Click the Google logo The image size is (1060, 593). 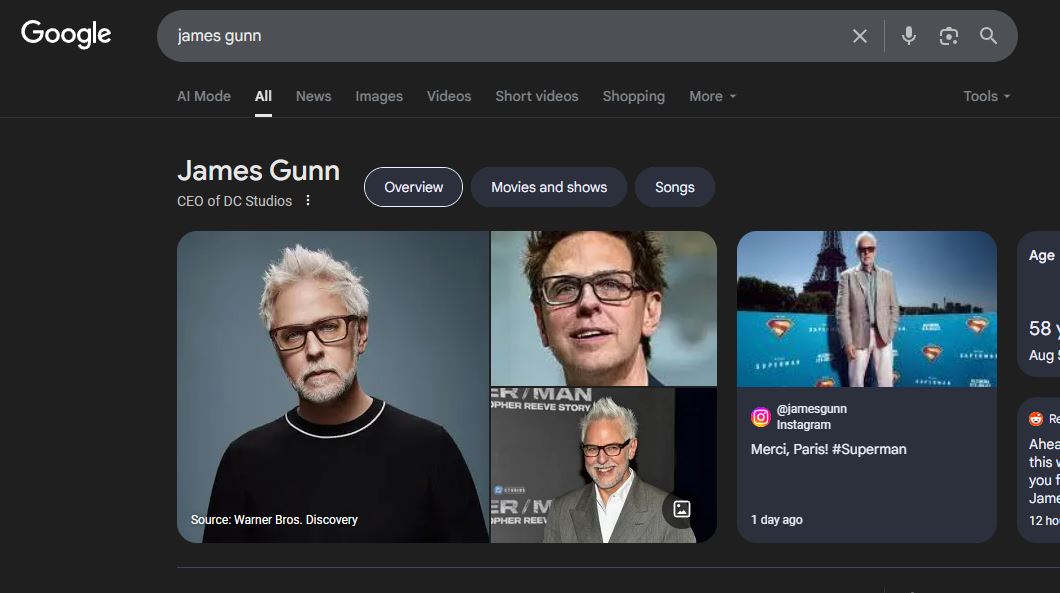pyautogui.click(x=66, y=34)
